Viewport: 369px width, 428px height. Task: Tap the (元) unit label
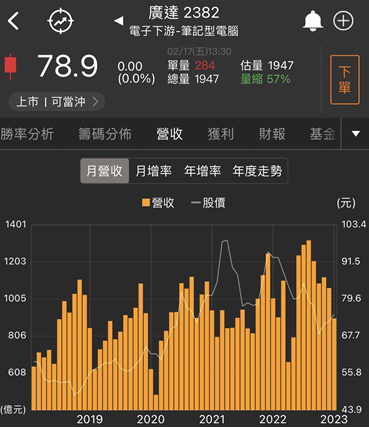(346, 203)
